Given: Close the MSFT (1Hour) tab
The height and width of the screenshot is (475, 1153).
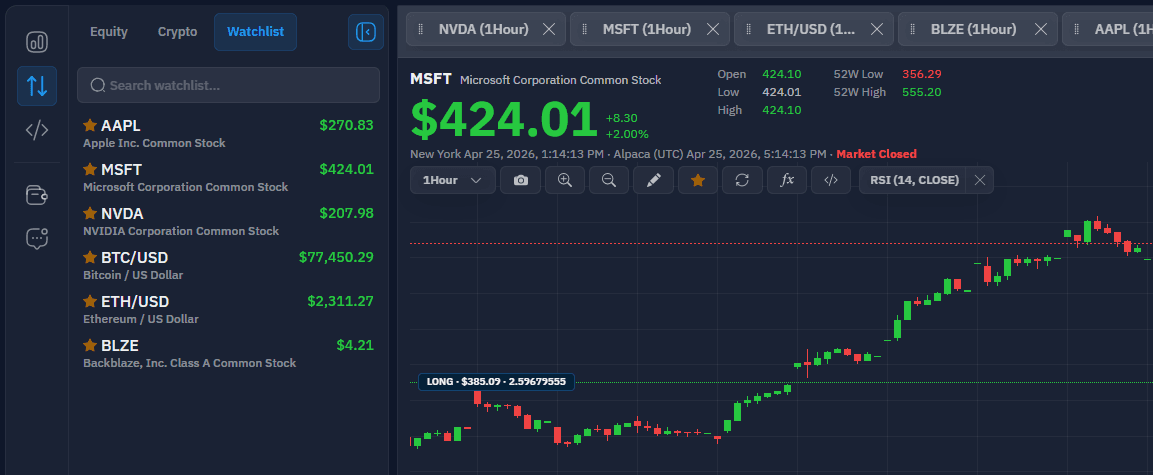Looking at the screenshot, I should click(713, 29).
